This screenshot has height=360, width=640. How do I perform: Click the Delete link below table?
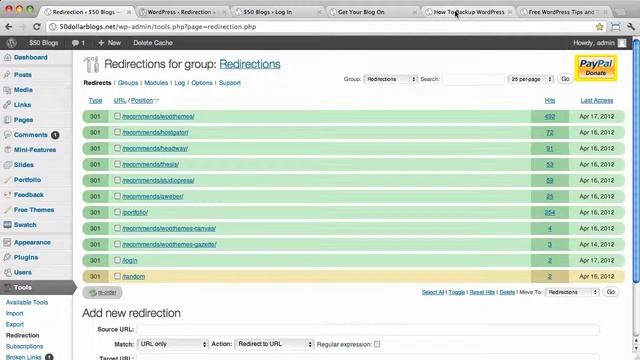click(507, 292)
